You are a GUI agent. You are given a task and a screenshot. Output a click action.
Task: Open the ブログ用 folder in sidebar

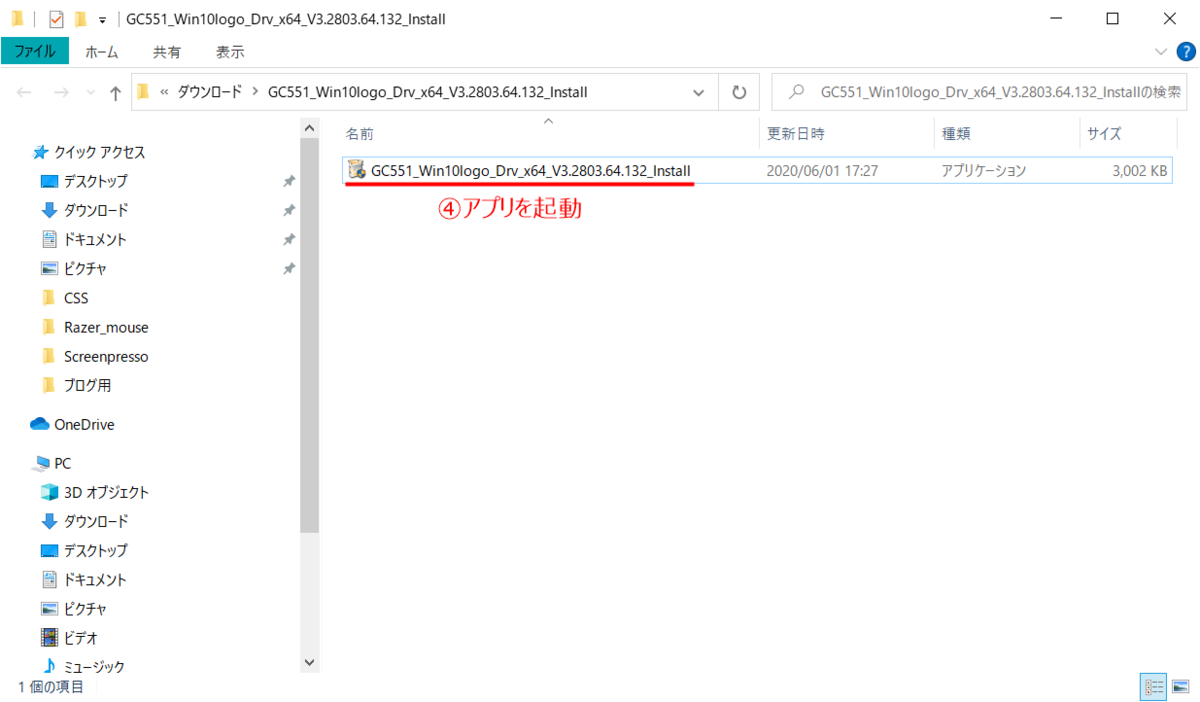[87, 385]
